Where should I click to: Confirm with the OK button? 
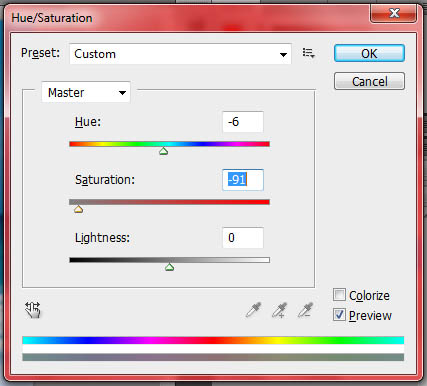point(369,53)
